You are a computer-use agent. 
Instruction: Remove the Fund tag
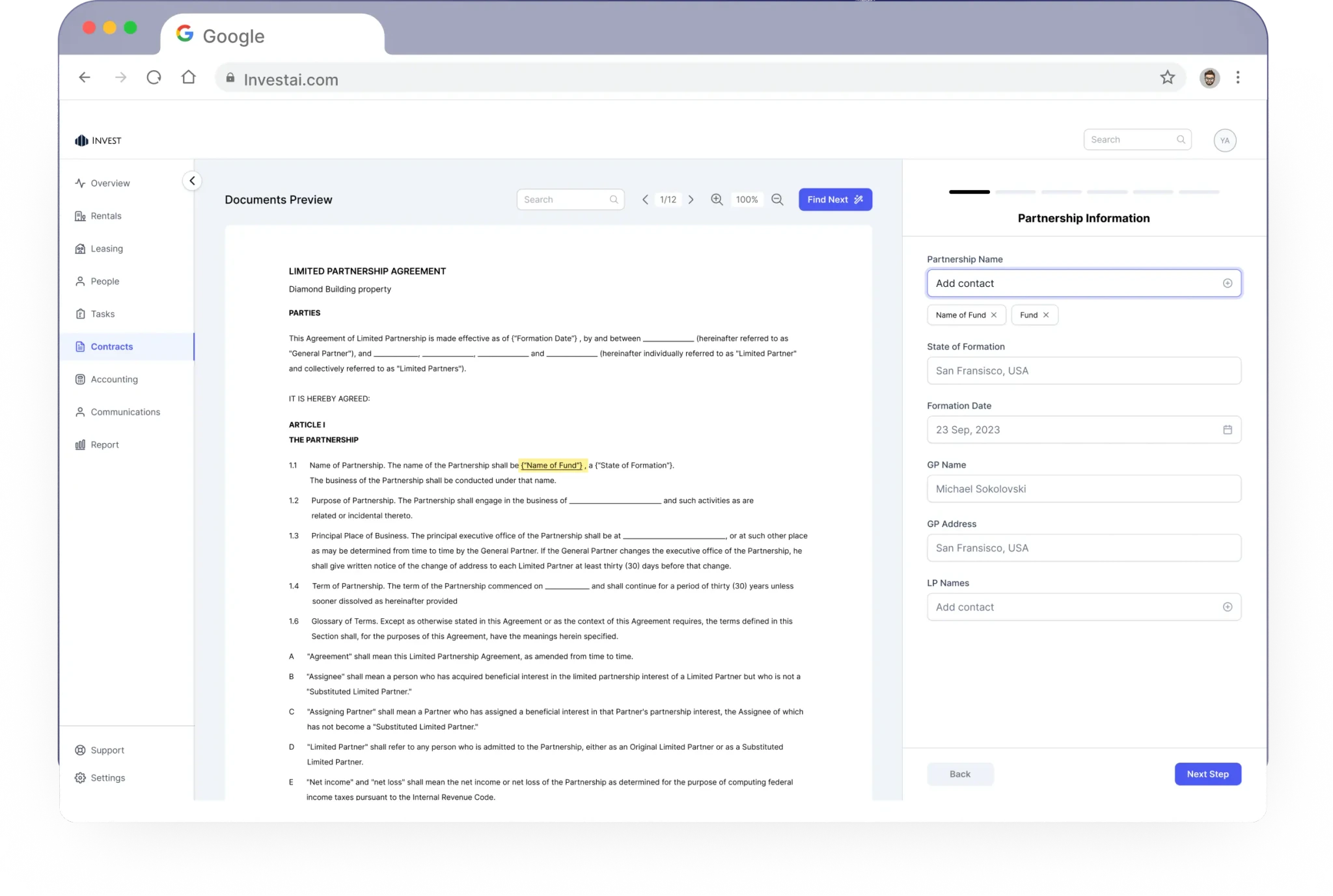(1046, 315)
